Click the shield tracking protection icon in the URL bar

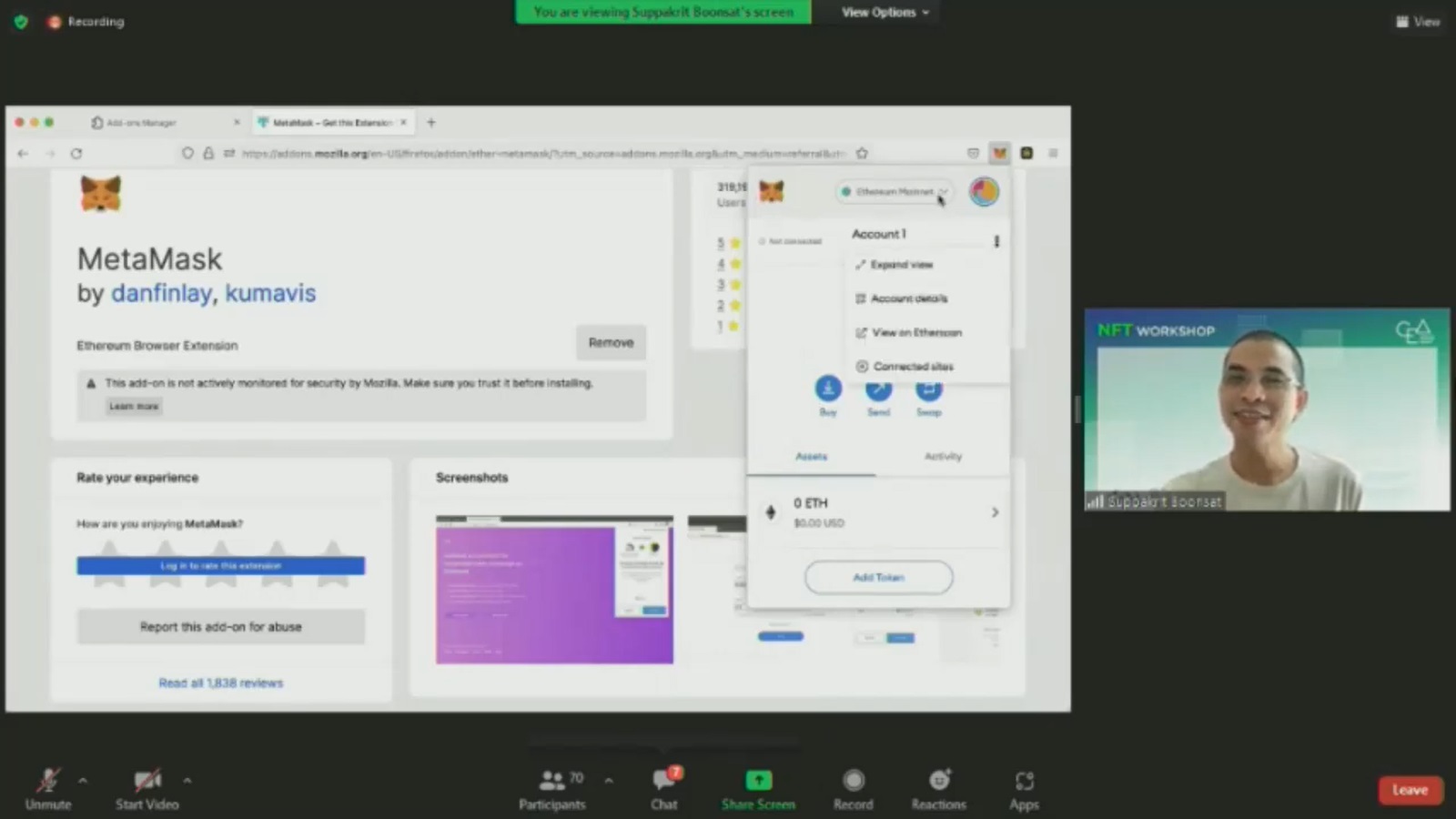187,153
